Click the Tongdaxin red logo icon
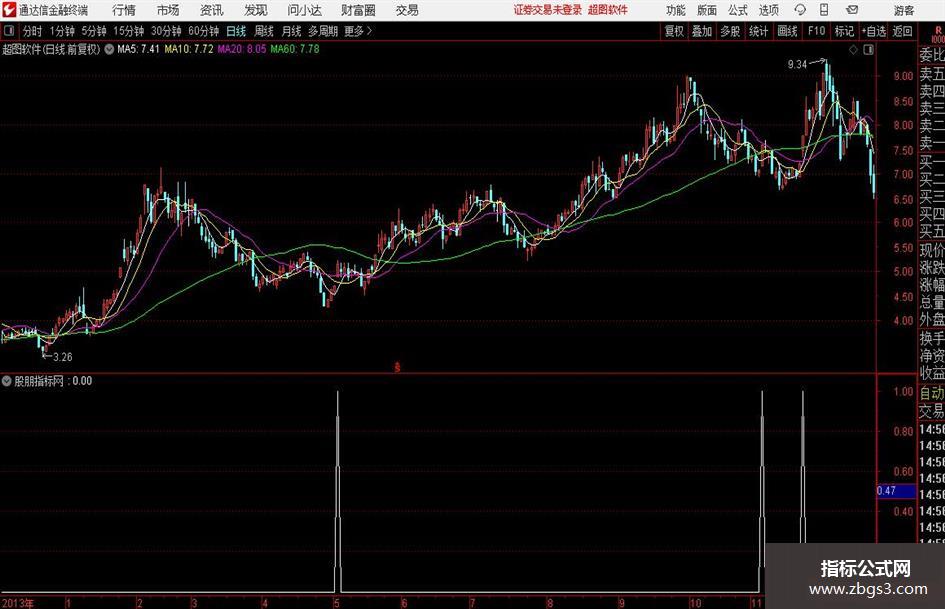Image resolution: width=945 pixels, height=609 pixels. coord(9,10)
